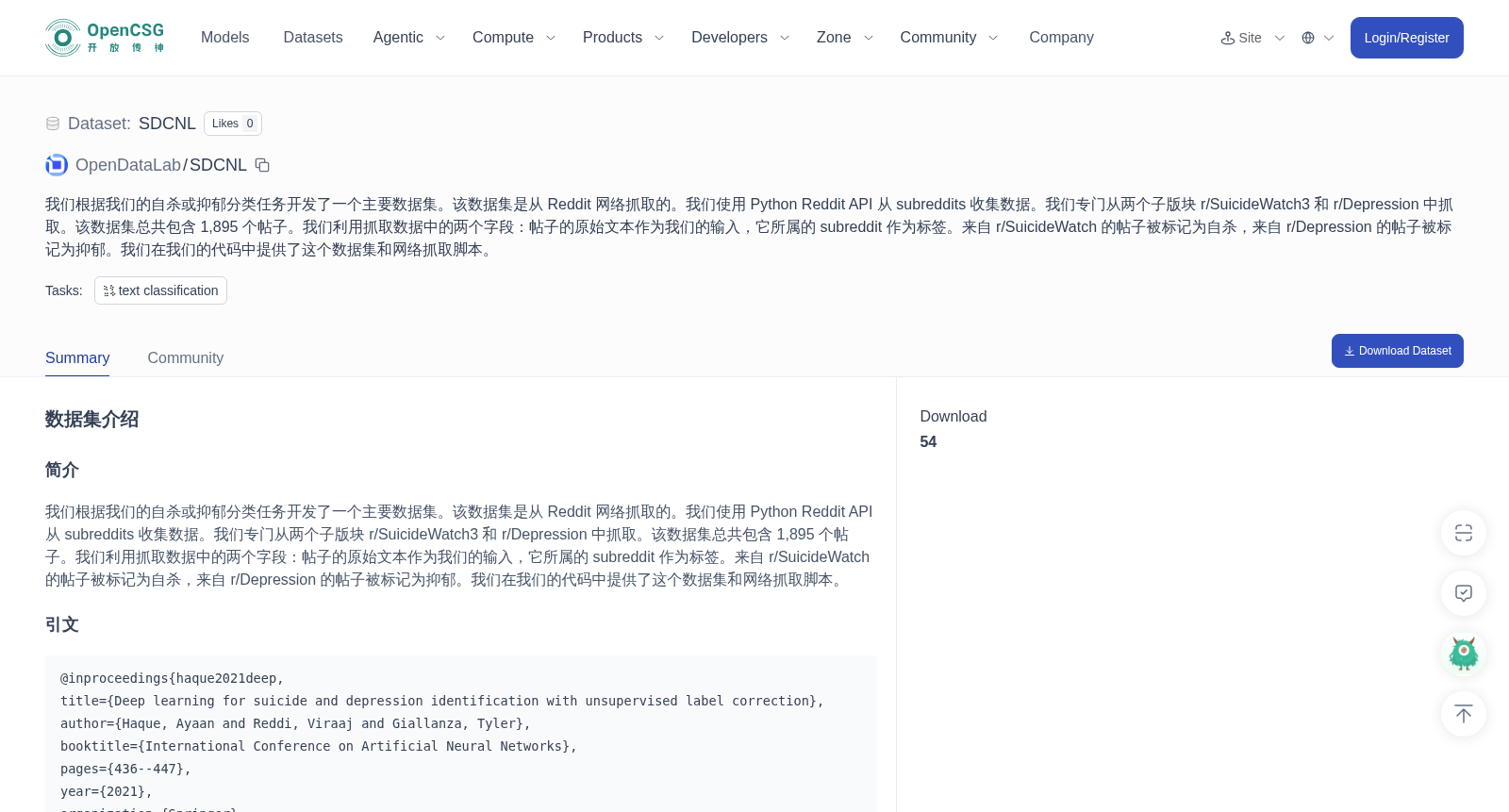The width and height of the screenshot is (1509, 812).
Task: Open the globe language selector
Action: coord(1308,38)
